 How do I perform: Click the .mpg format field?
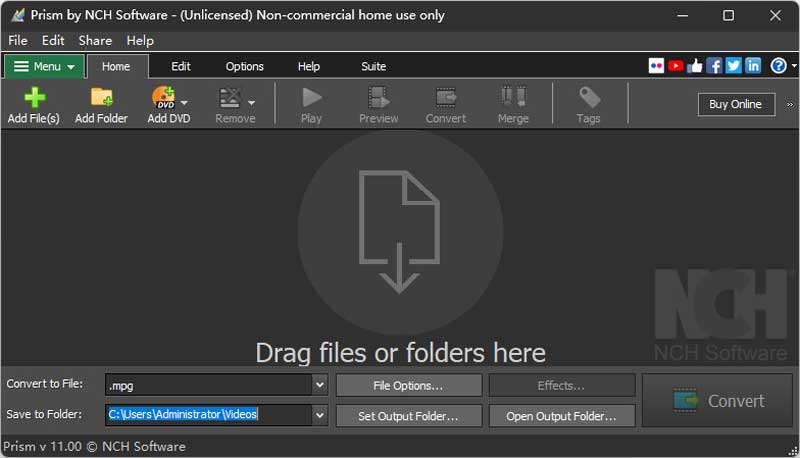coord(209,385)
